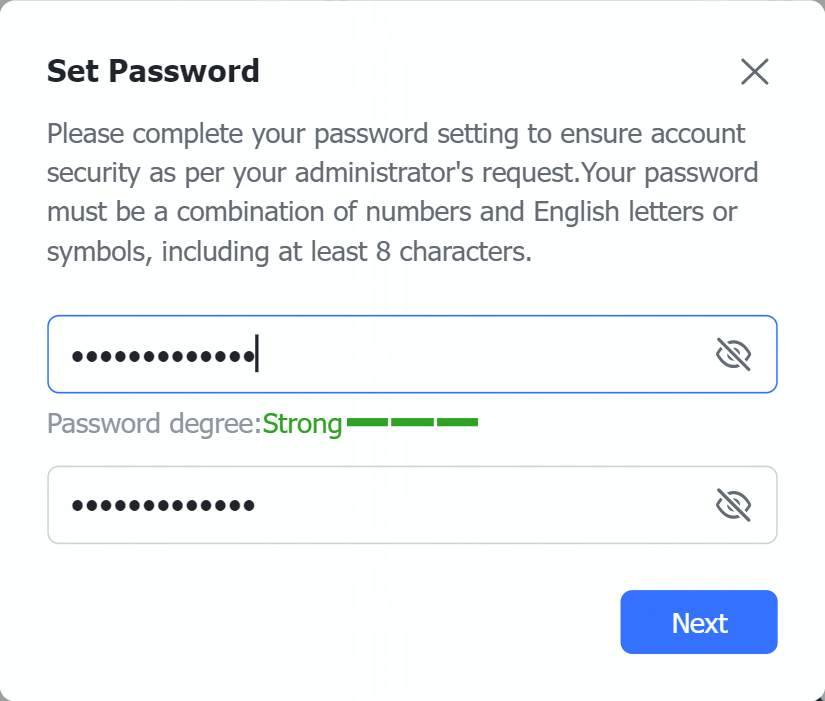Viewport: 825px width, 701px height.
Task: Click the word Strong in password degree
Action: [301, 423]
